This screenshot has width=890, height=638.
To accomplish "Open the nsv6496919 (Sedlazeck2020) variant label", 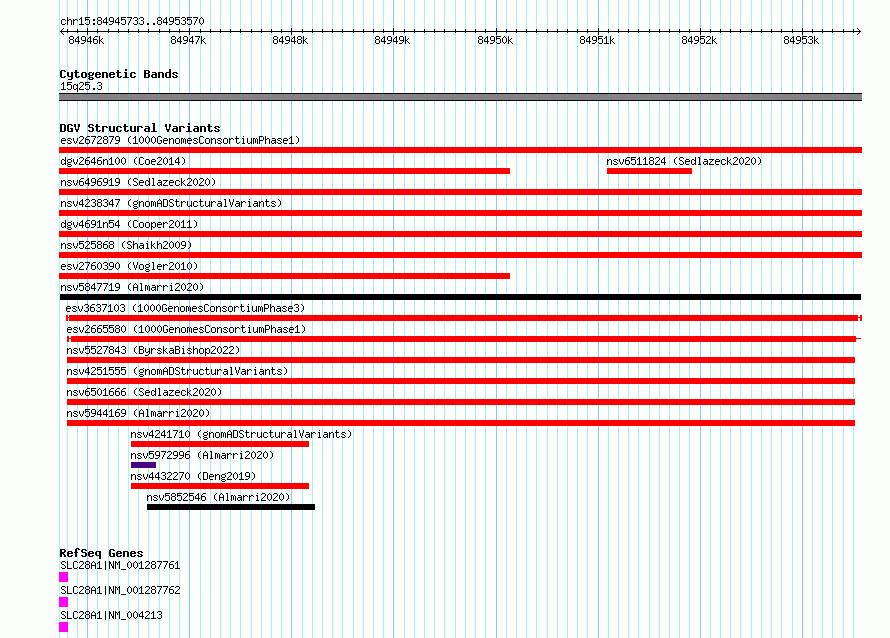I will pos(138,182).
